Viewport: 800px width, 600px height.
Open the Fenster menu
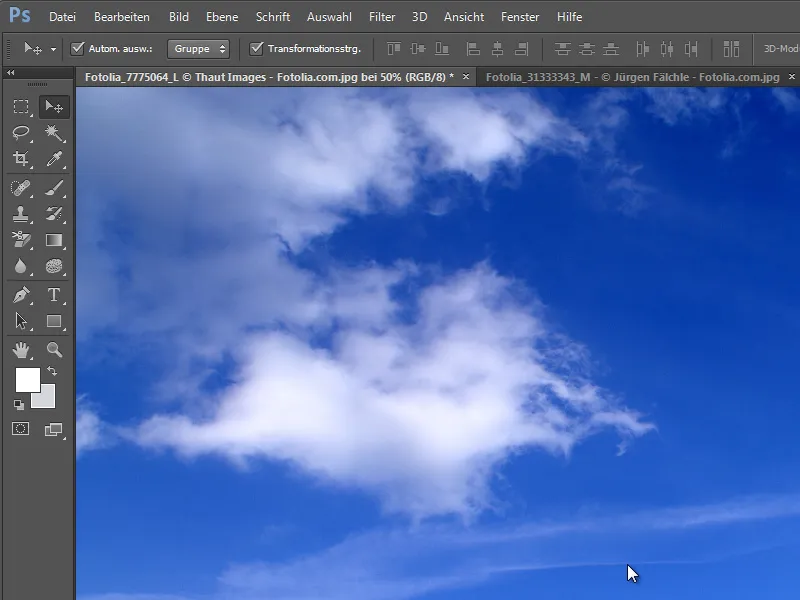(520, 17)
